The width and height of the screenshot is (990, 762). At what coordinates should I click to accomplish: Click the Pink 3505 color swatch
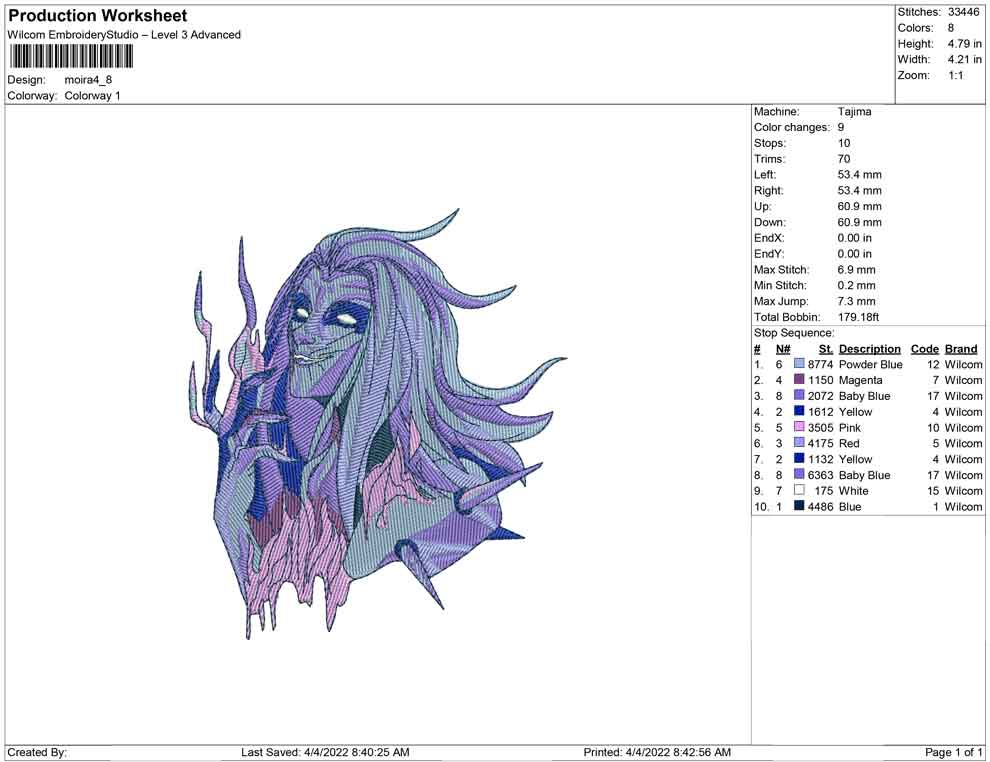[x=799, y=428]
